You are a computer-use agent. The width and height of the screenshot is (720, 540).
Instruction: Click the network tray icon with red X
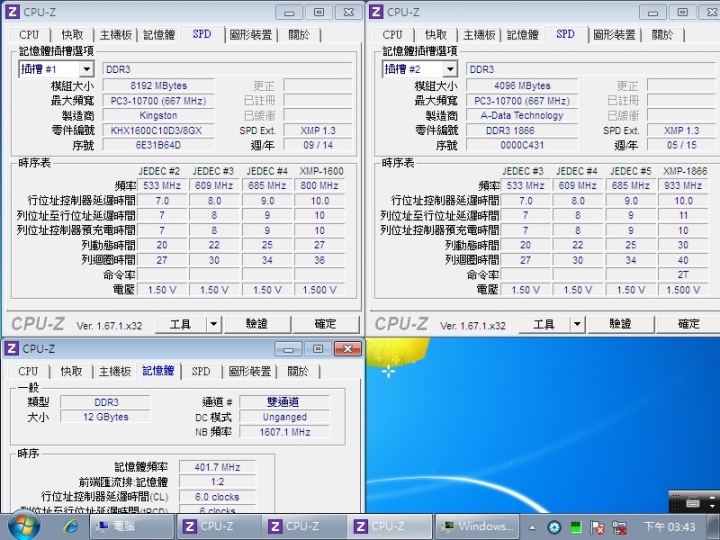[x=619, y=527]
